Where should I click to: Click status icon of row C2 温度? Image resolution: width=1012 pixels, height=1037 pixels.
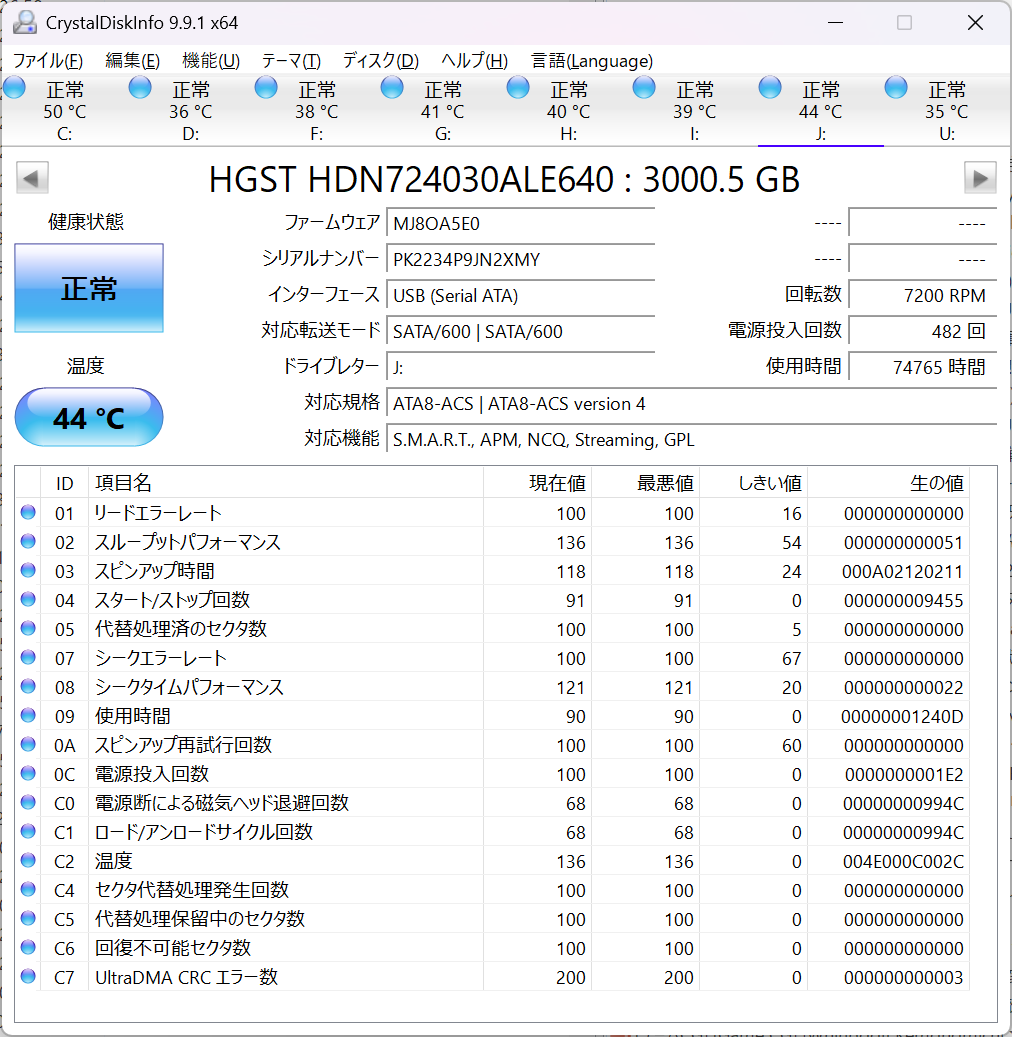point(28,860)
